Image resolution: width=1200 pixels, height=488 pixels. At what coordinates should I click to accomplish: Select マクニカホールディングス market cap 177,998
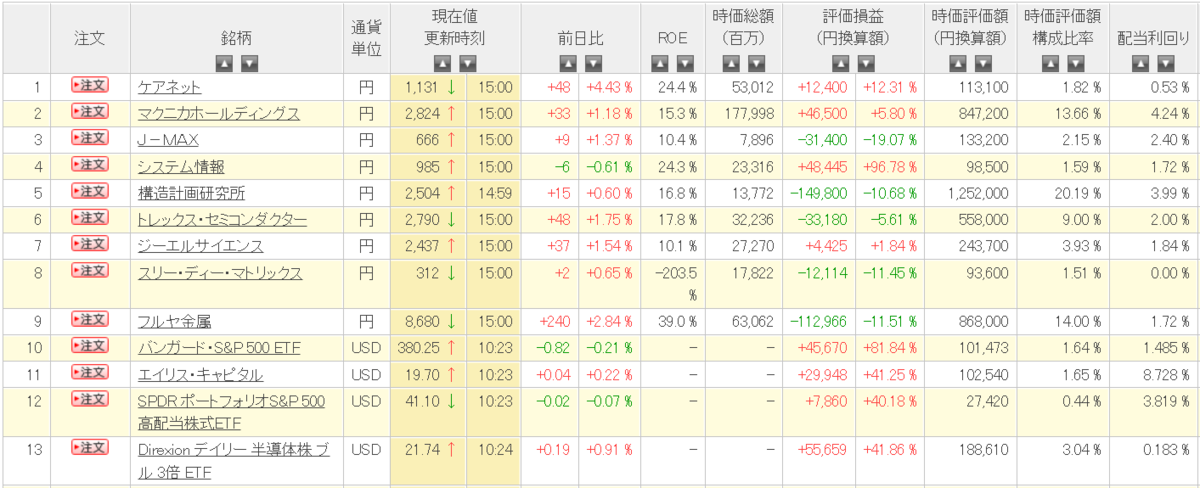click(748, 114)
